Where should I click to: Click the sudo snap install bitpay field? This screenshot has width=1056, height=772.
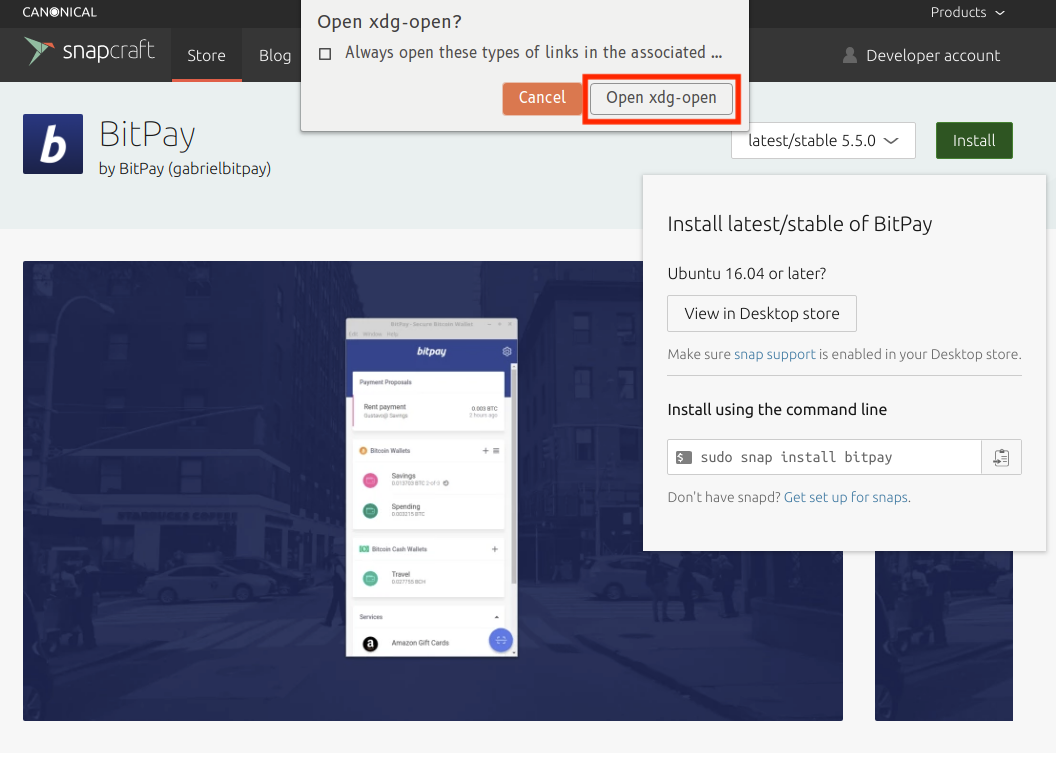coord(824,457)
